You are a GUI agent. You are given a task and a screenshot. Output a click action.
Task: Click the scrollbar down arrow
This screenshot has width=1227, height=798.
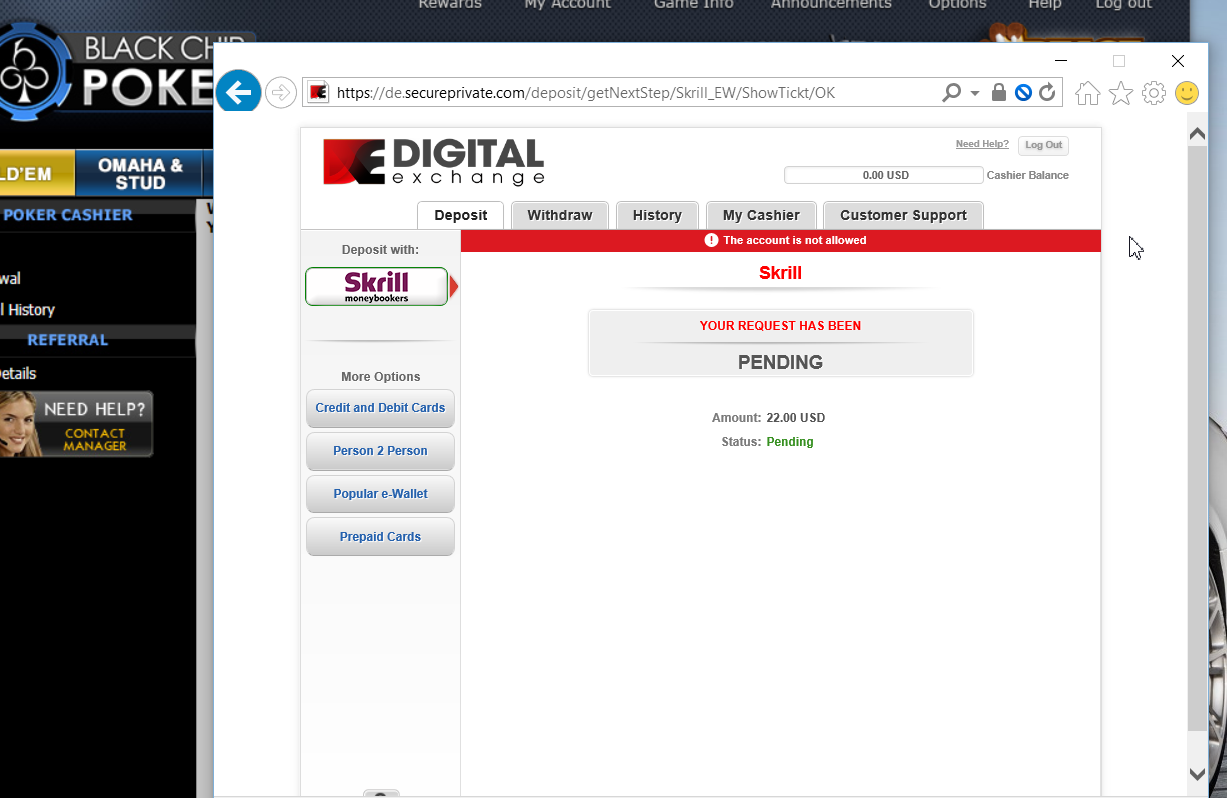(x=1197, y=773)
